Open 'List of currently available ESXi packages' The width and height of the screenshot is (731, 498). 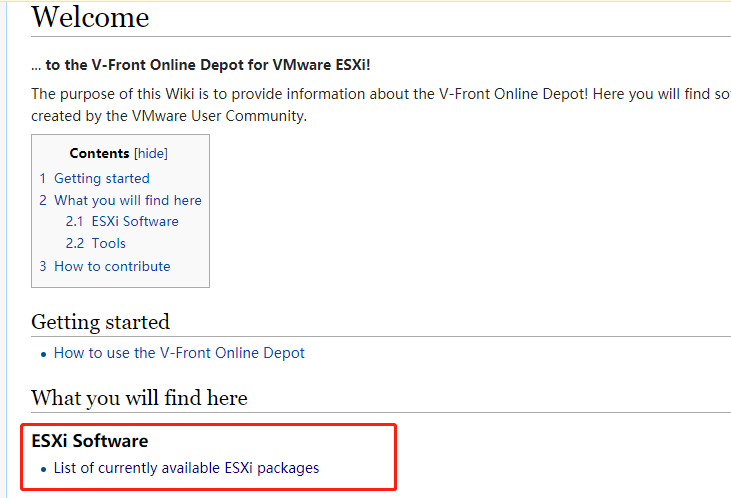pyautogui.click(x=186, y=468)
